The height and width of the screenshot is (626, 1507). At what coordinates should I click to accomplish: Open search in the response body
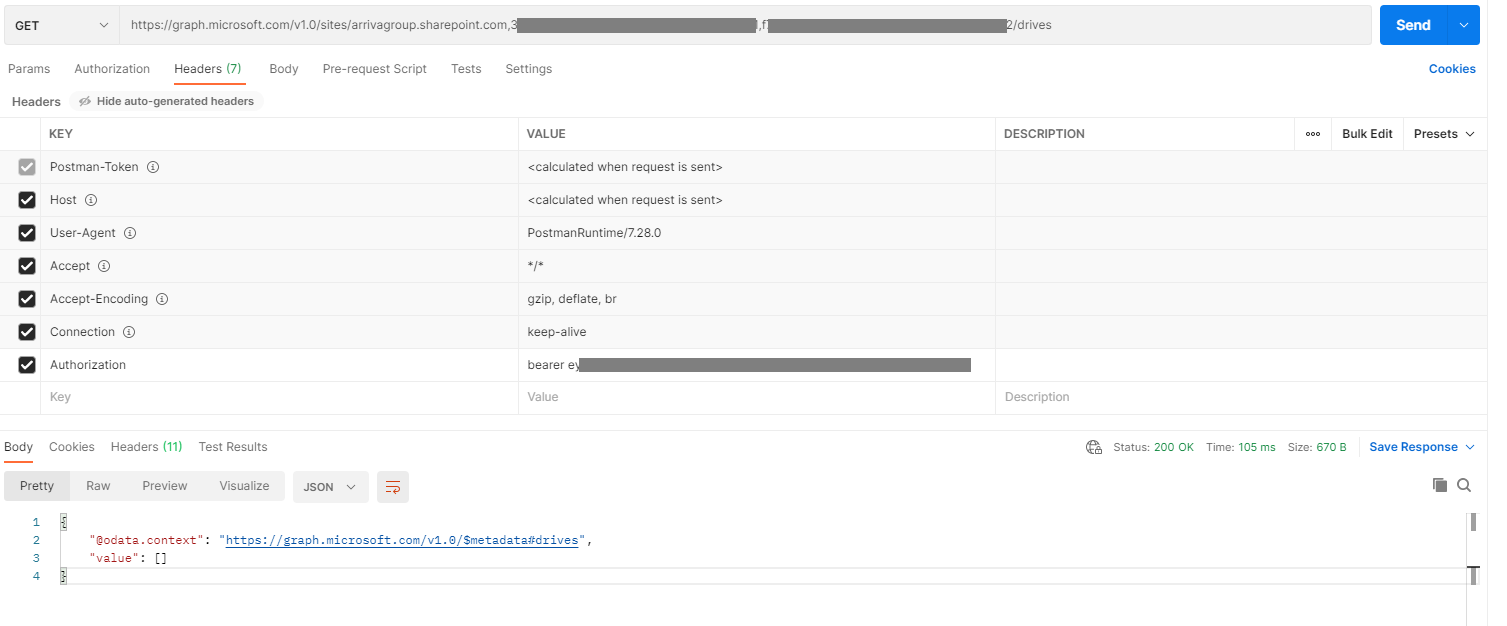pyautogui.click(x=1464, y=485)
